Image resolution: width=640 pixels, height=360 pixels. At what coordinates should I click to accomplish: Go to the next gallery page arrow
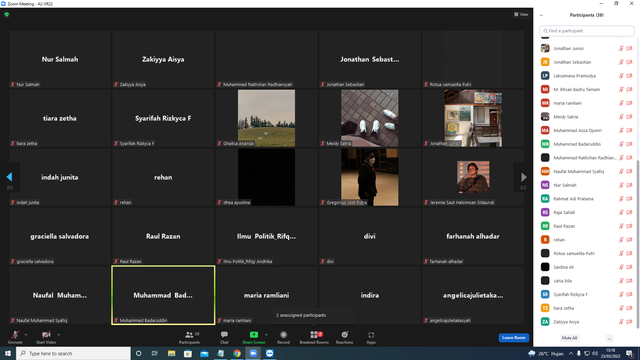pyautogui.click(x=524, y=177)
